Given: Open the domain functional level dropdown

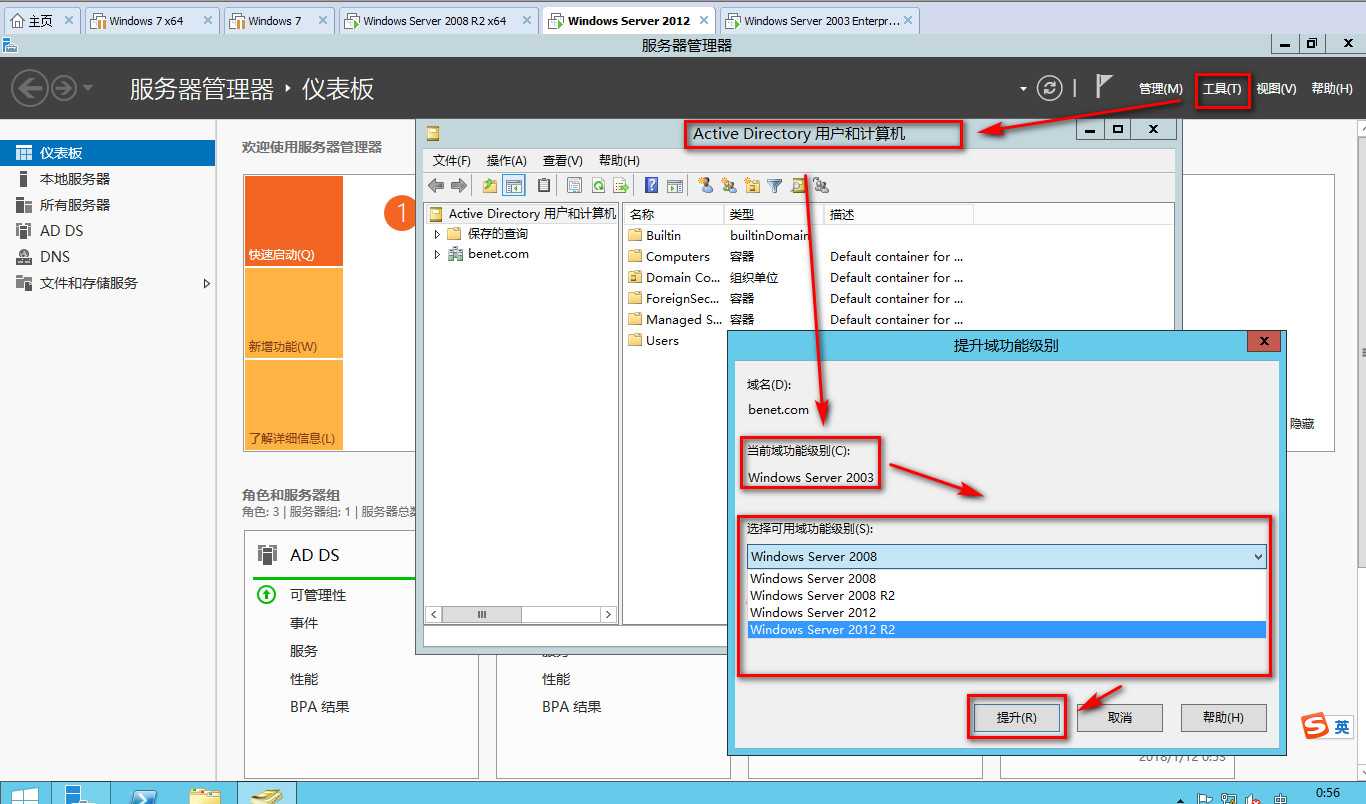Looking at the screenshot, I should tap(1007, 556).
